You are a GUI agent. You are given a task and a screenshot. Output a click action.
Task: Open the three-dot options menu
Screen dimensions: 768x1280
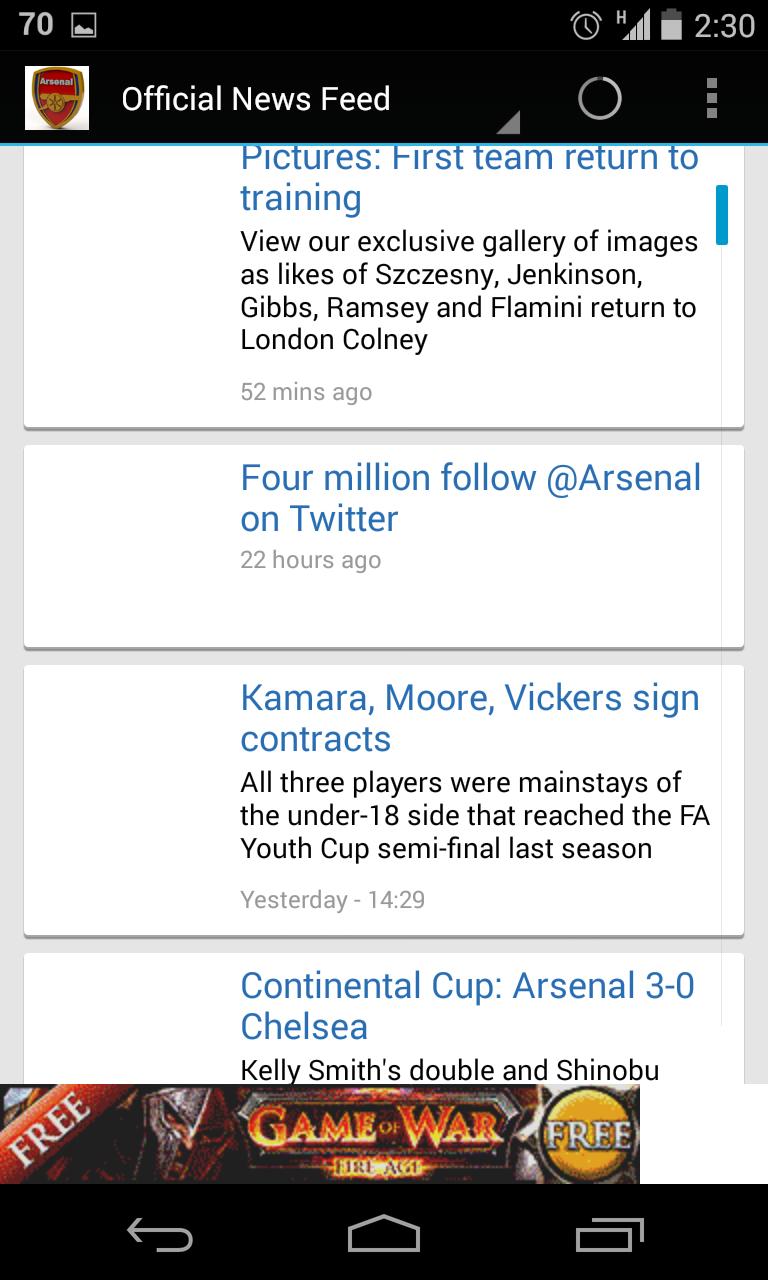711,97
